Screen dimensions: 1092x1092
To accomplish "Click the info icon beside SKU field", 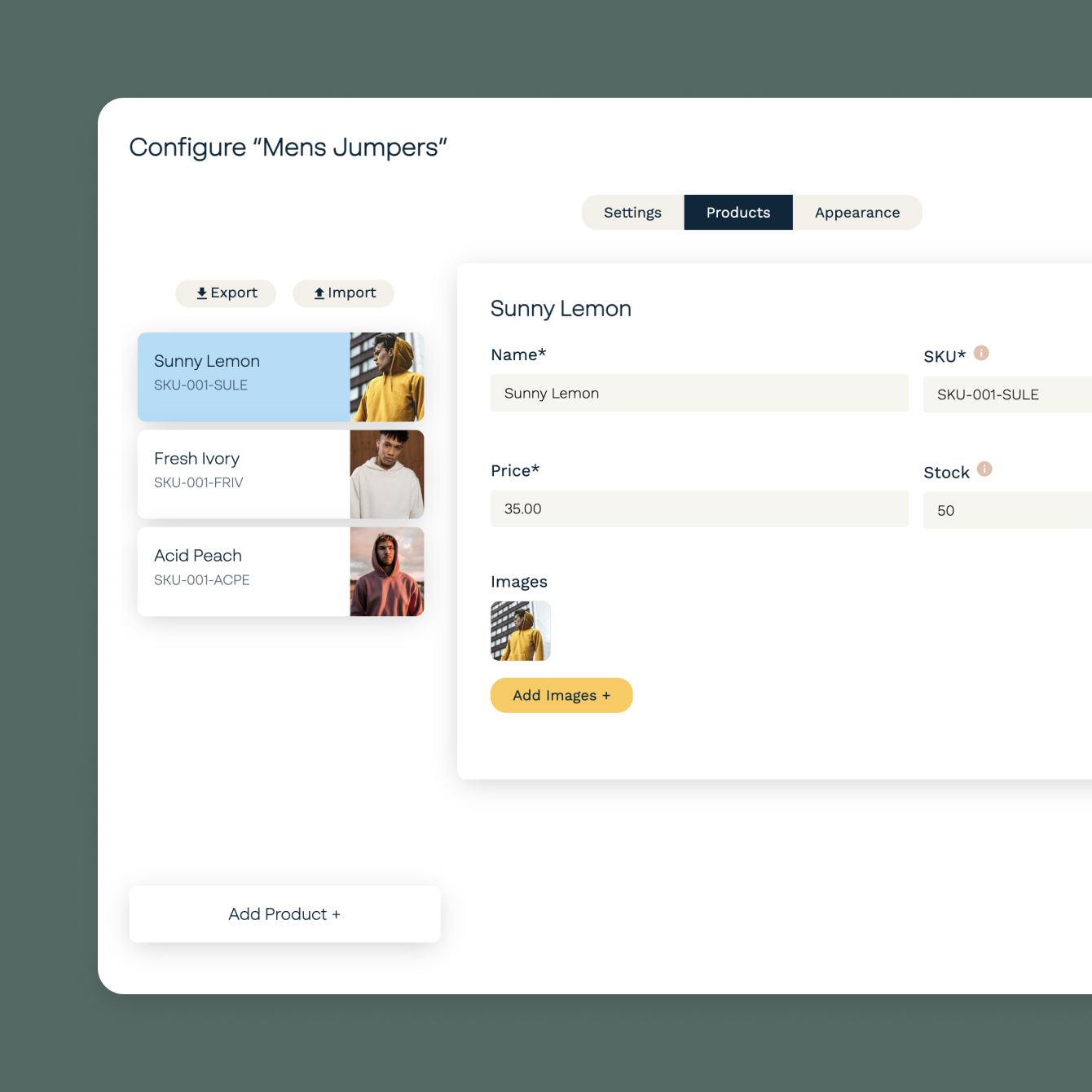I will click(x=981, y=354).
